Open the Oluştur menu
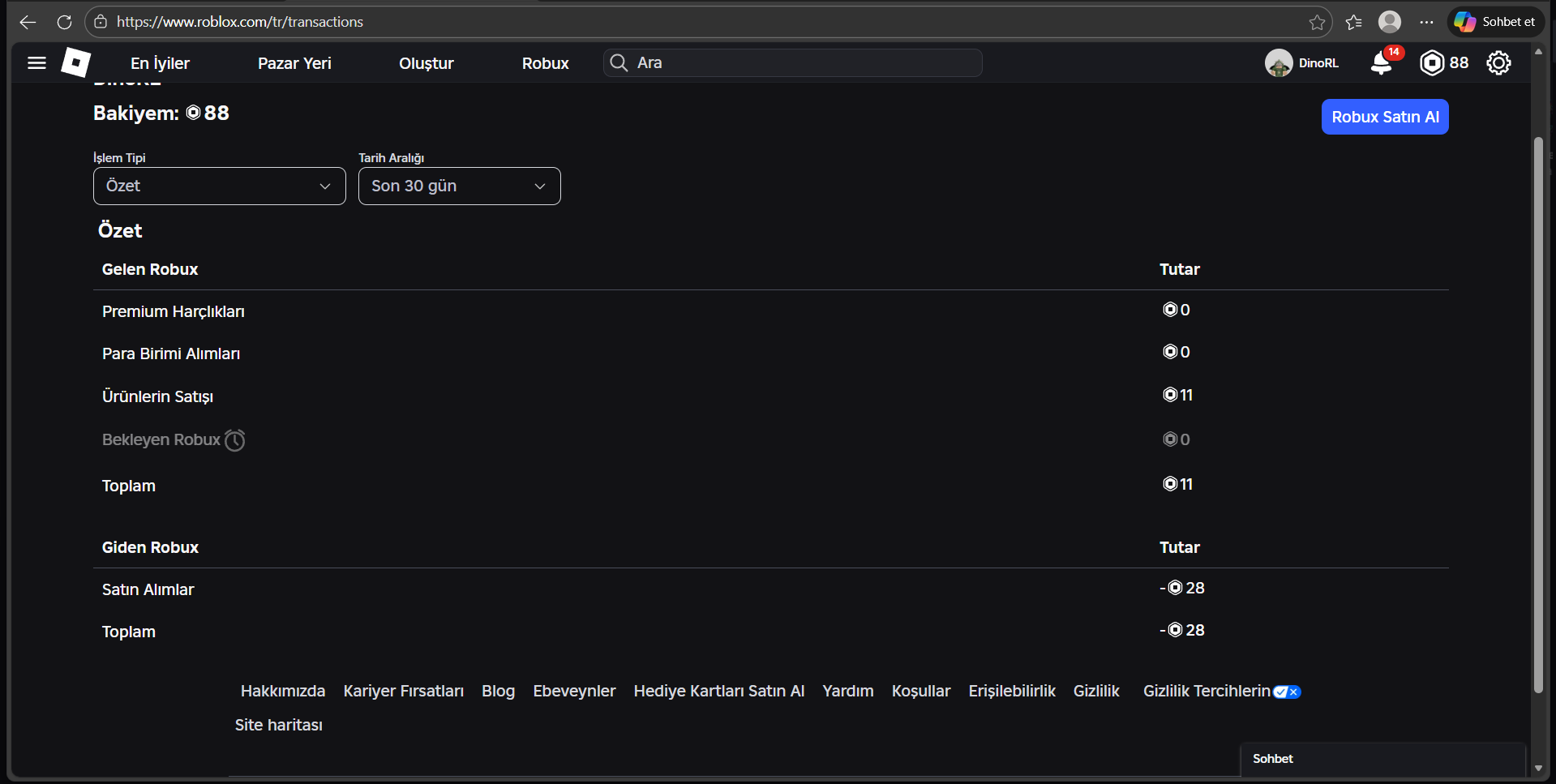This screenshot has height=784, width=1556. 427,63
